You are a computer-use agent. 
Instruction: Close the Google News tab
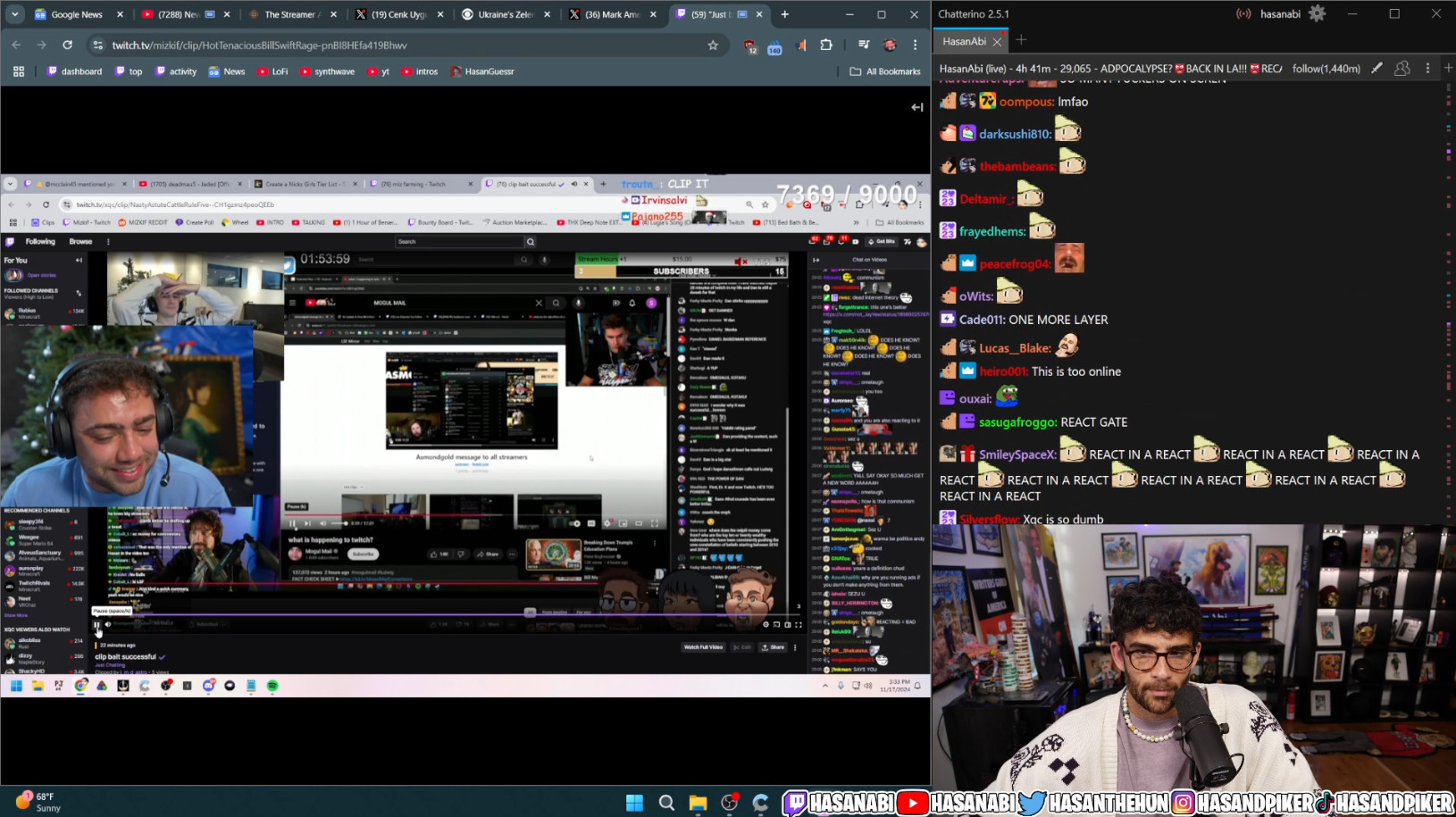point(121,14)
